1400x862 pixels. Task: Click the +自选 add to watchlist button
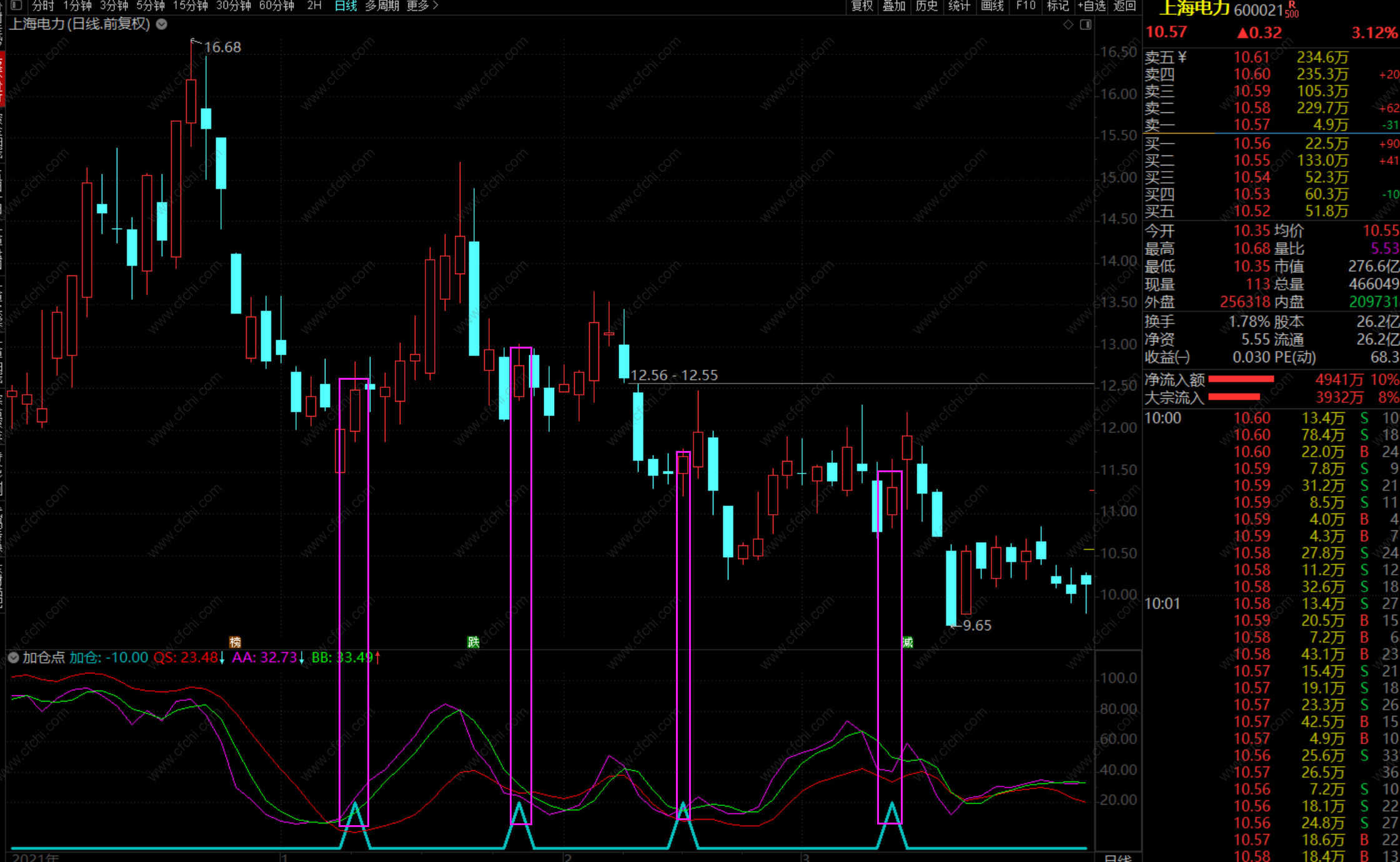coord(1091,6)
